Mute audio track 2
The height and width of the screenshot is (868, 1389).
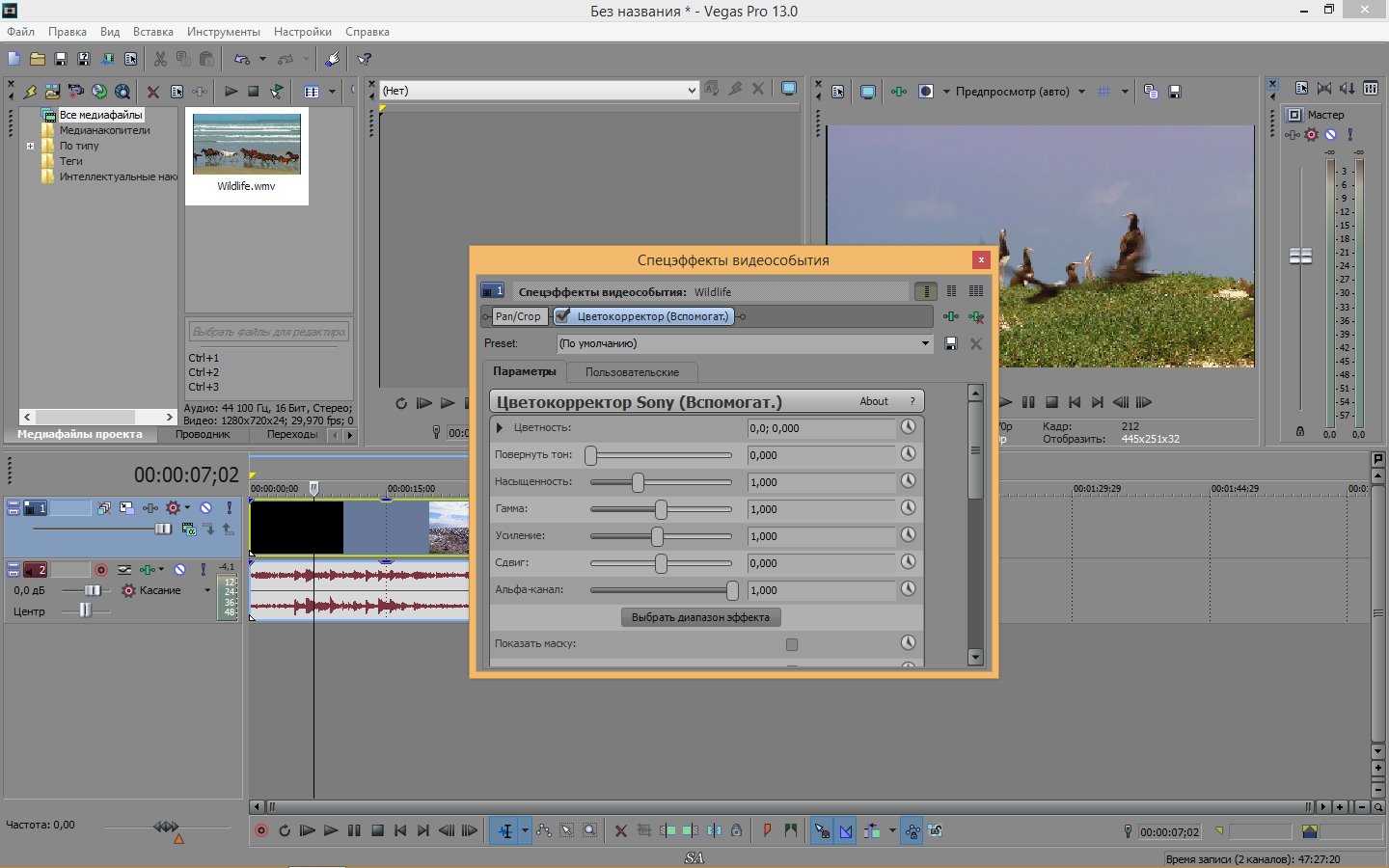tap(179, 570)
